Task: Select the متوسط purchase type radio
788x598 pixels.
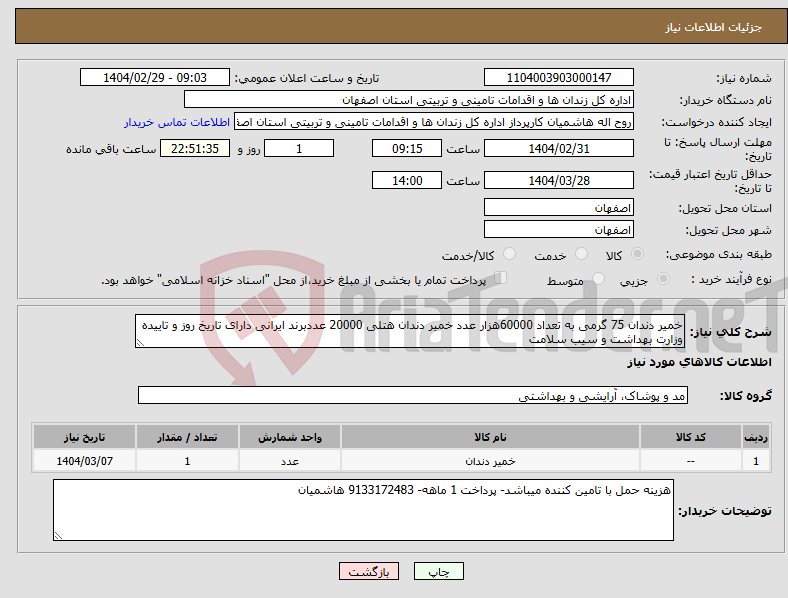Action: [598, 278]
